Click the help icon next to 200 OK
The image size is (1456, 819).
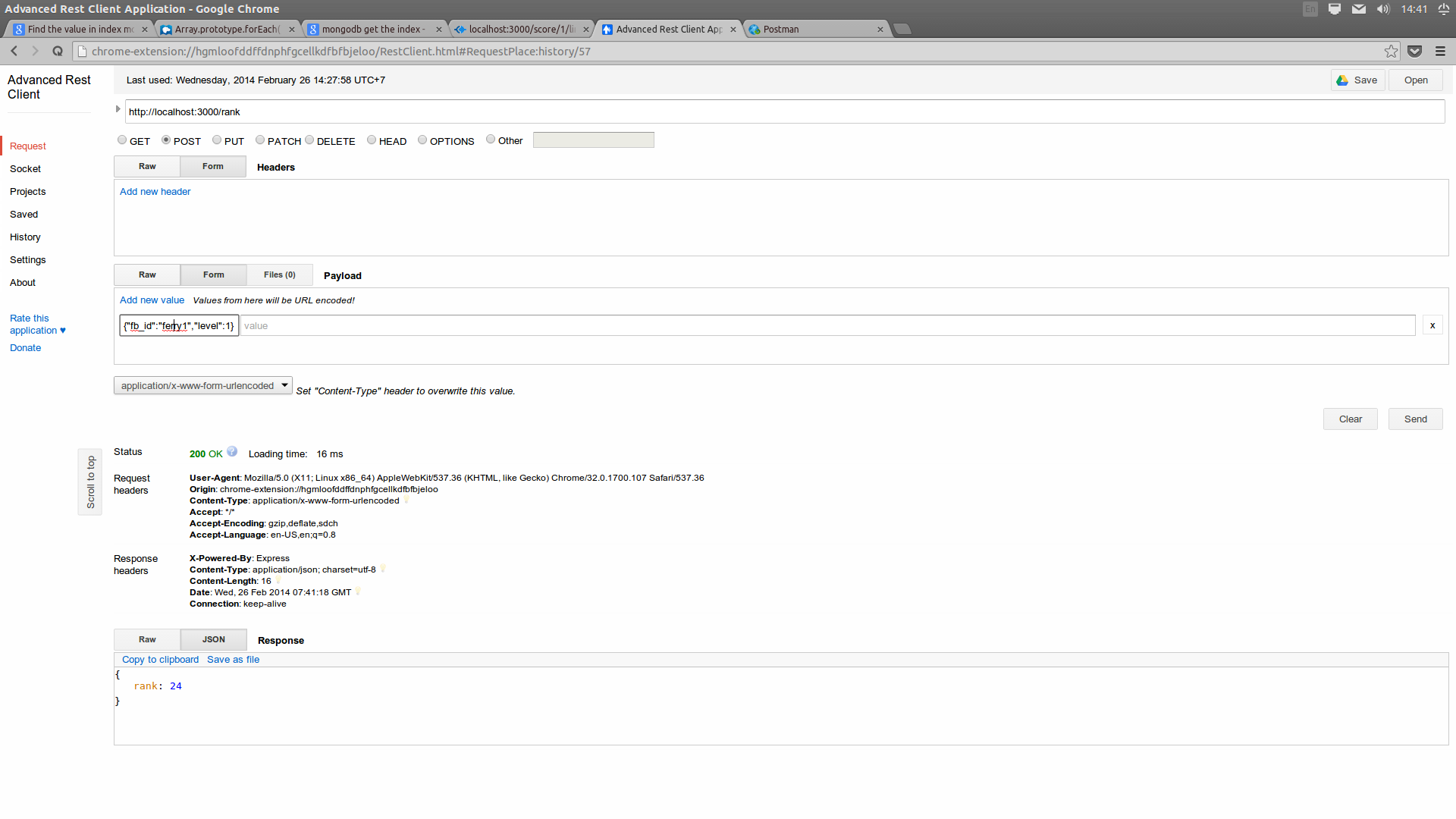point(232,451)
